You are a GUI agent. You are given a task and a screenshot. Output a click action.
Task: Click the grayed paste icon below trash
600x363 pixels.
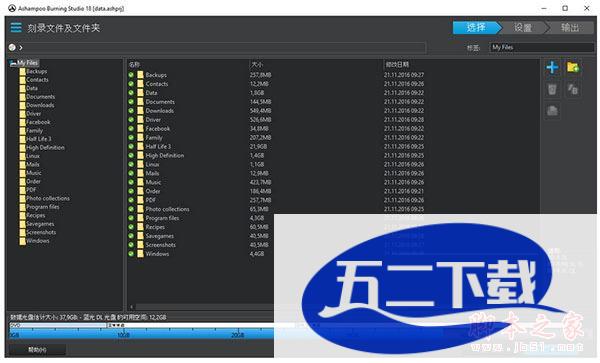pyautogui.click(x=552, y=111)
